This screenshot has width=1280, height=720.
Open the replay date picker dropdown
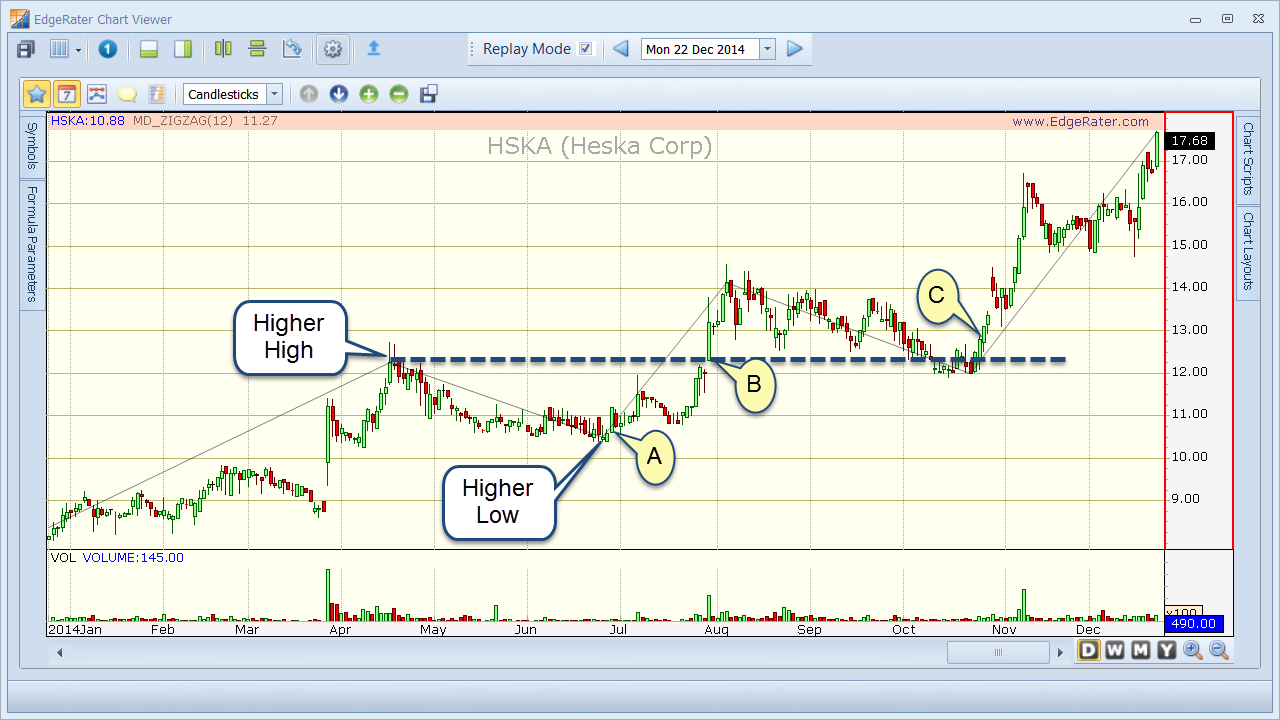click(x=767, y=49)
